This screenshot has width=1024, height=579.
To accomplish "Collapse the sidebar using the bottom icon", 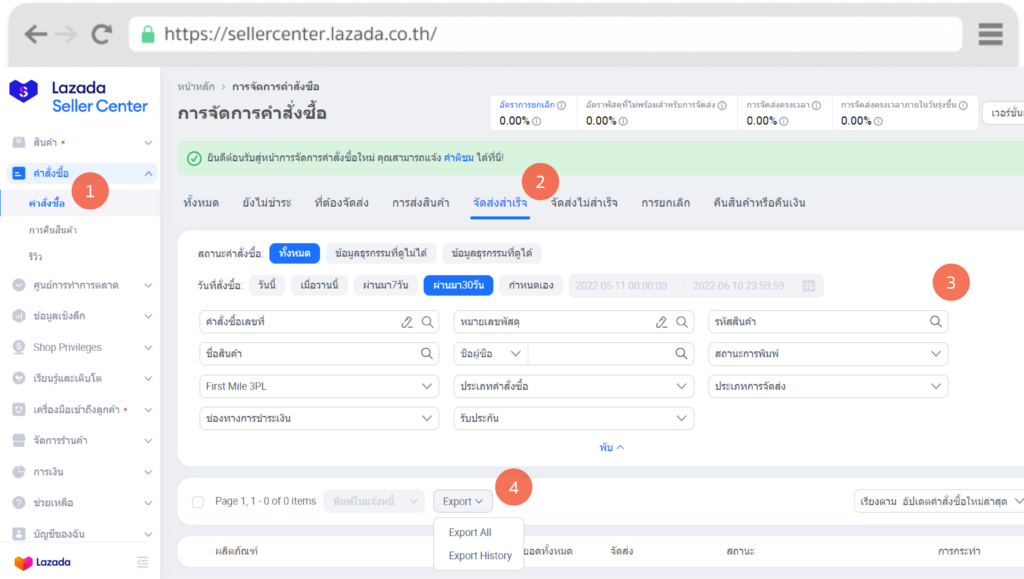I will pyautogui.click(x=142, y=562).
